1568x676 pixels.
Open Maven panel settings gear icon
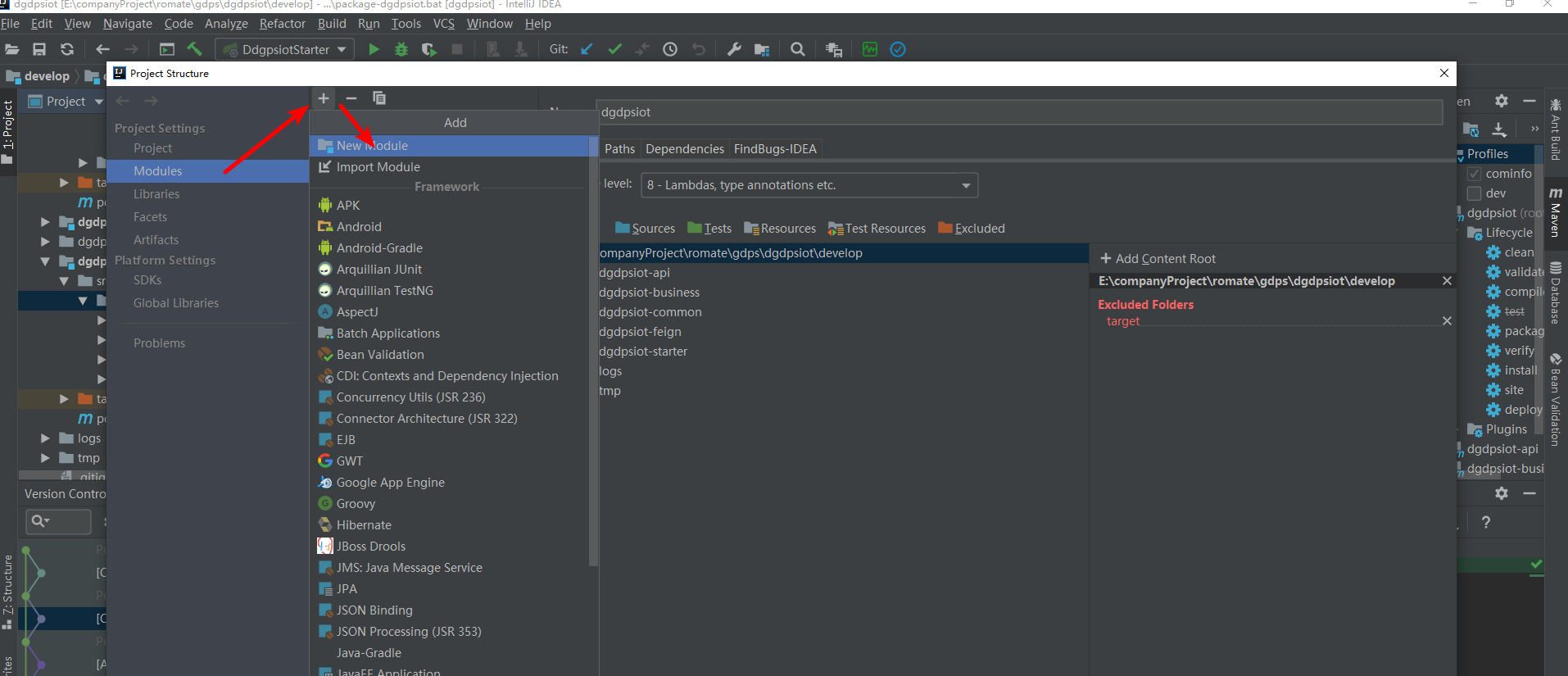[x=1501, y=101]
